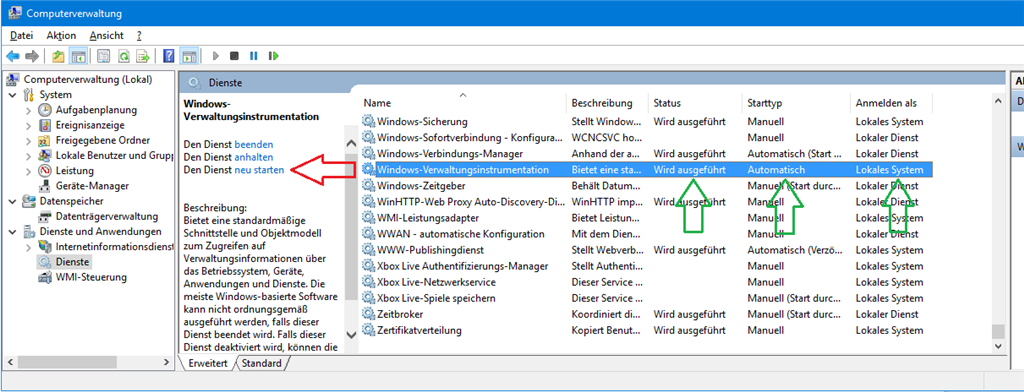Expand the Ereignisanzeige node

click(28, 125)
